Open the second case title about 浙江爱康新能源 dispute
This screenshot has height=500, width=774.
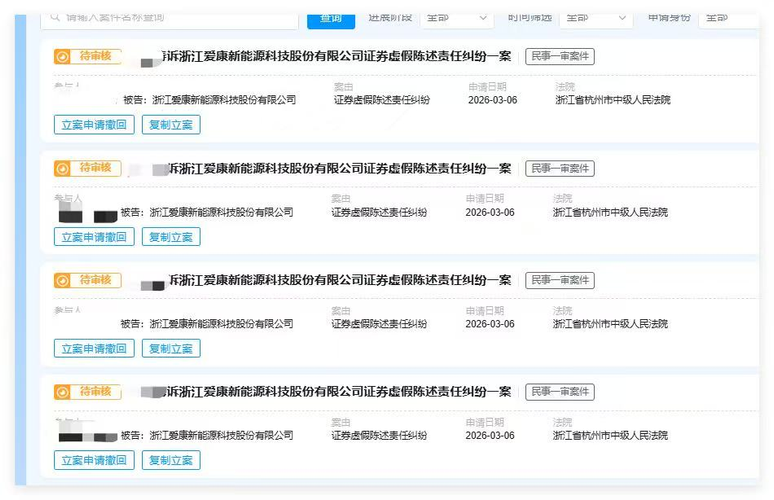(x=340, y=169)
